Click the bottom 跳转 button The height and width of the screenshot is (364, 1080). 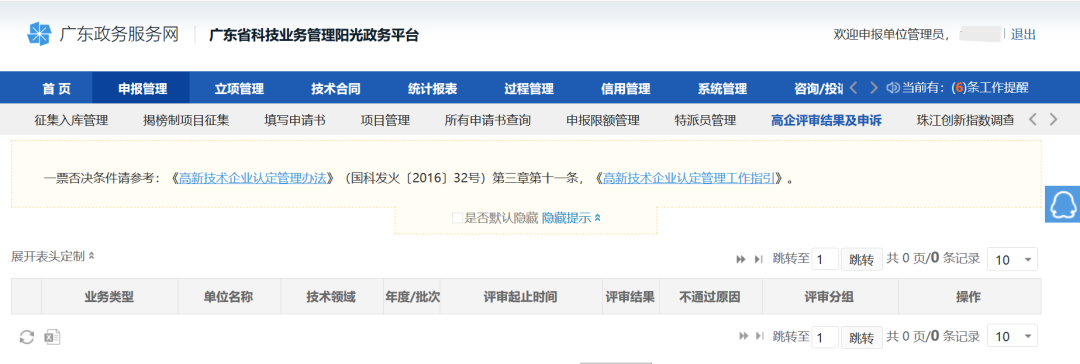861,337
